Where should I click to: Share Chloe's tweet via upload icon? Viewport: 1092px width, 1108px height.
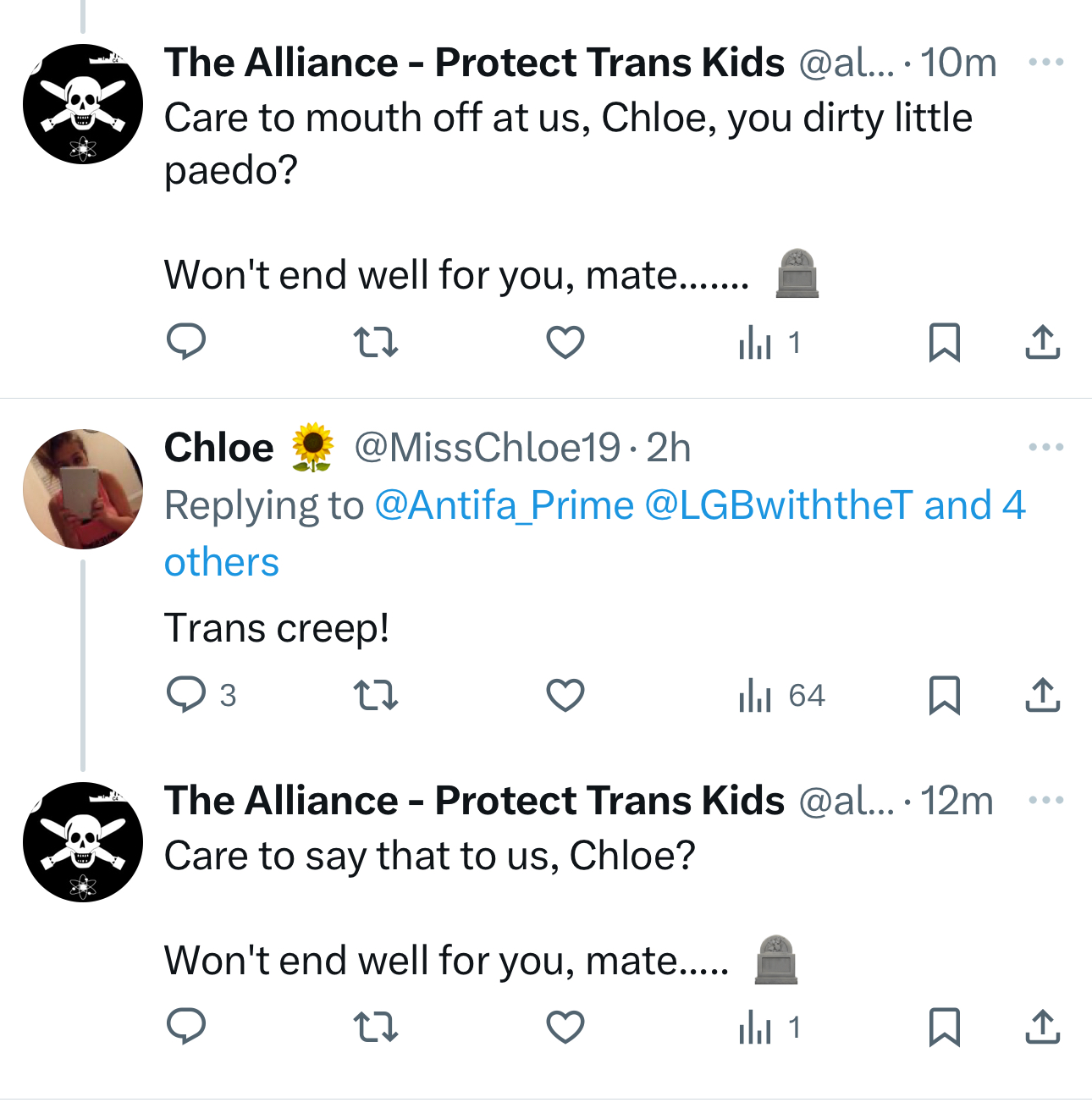pos(1042,695)
